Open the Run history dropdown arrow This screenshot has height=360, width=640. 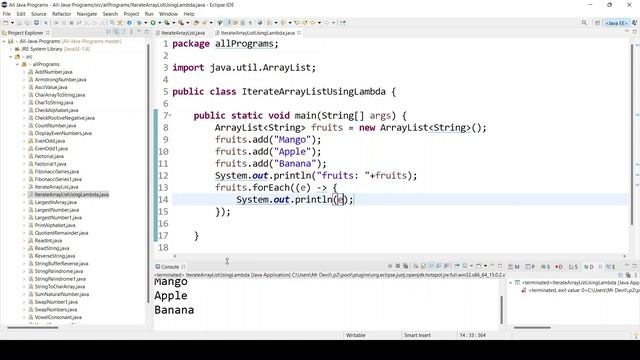coord(159,23)
